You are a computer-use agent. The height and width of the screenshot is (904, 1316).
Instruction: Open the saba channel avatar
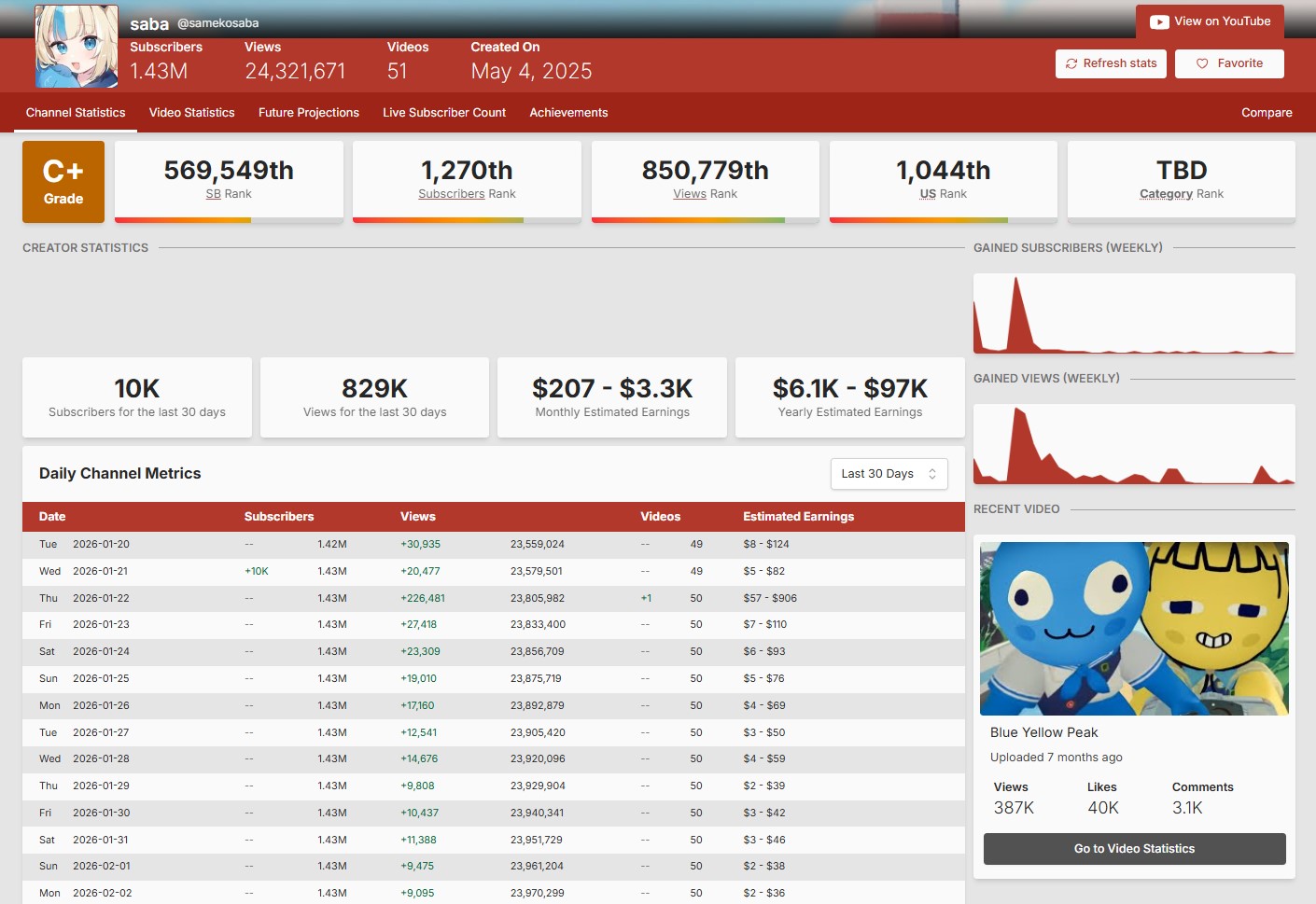click(x=77, y=46)
